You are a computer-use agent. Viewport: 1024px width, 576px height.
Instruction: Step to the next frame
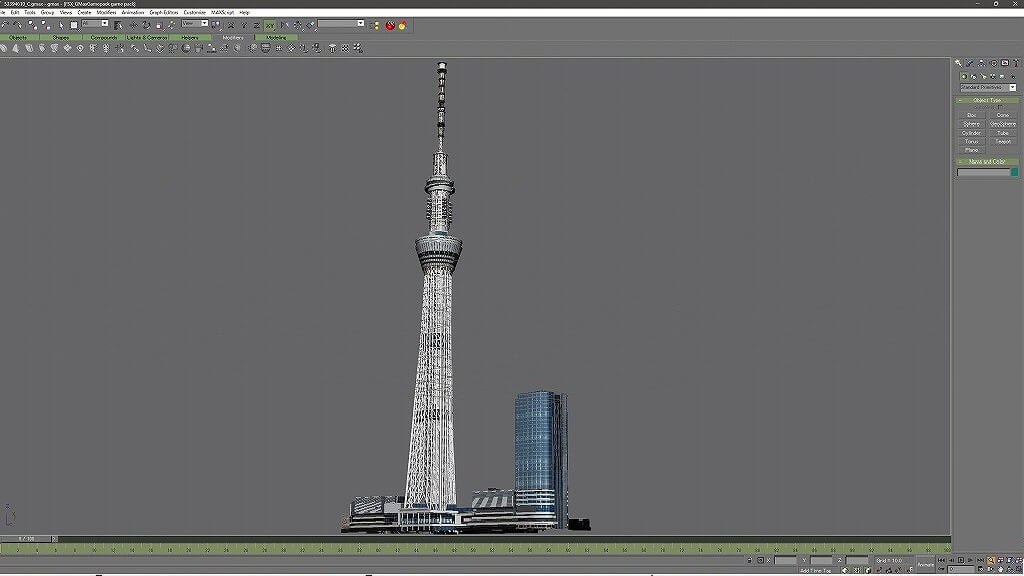970,560
